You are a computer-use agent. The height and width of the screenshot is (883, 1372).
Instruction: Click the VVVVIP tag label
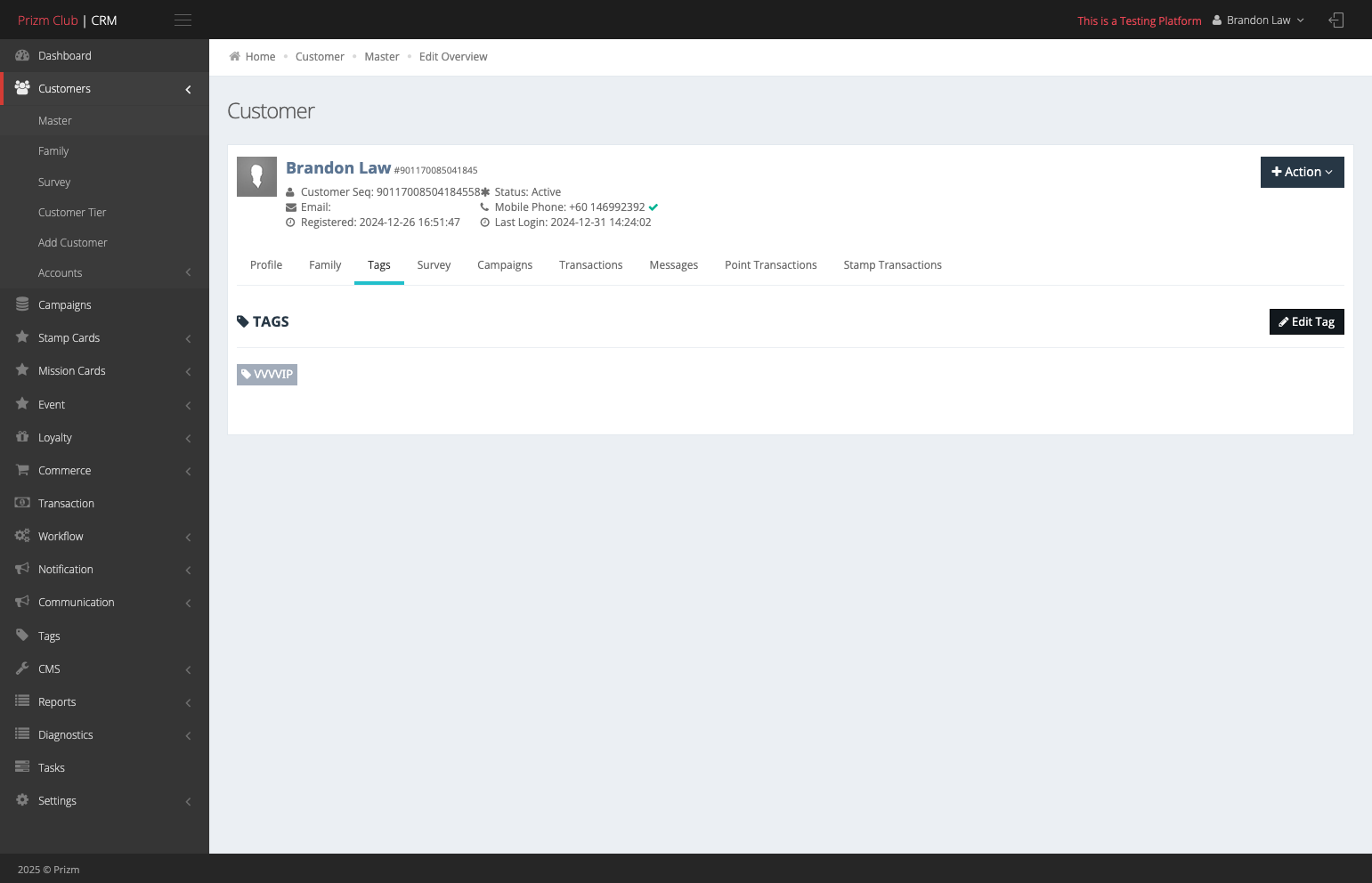[267, 375]
